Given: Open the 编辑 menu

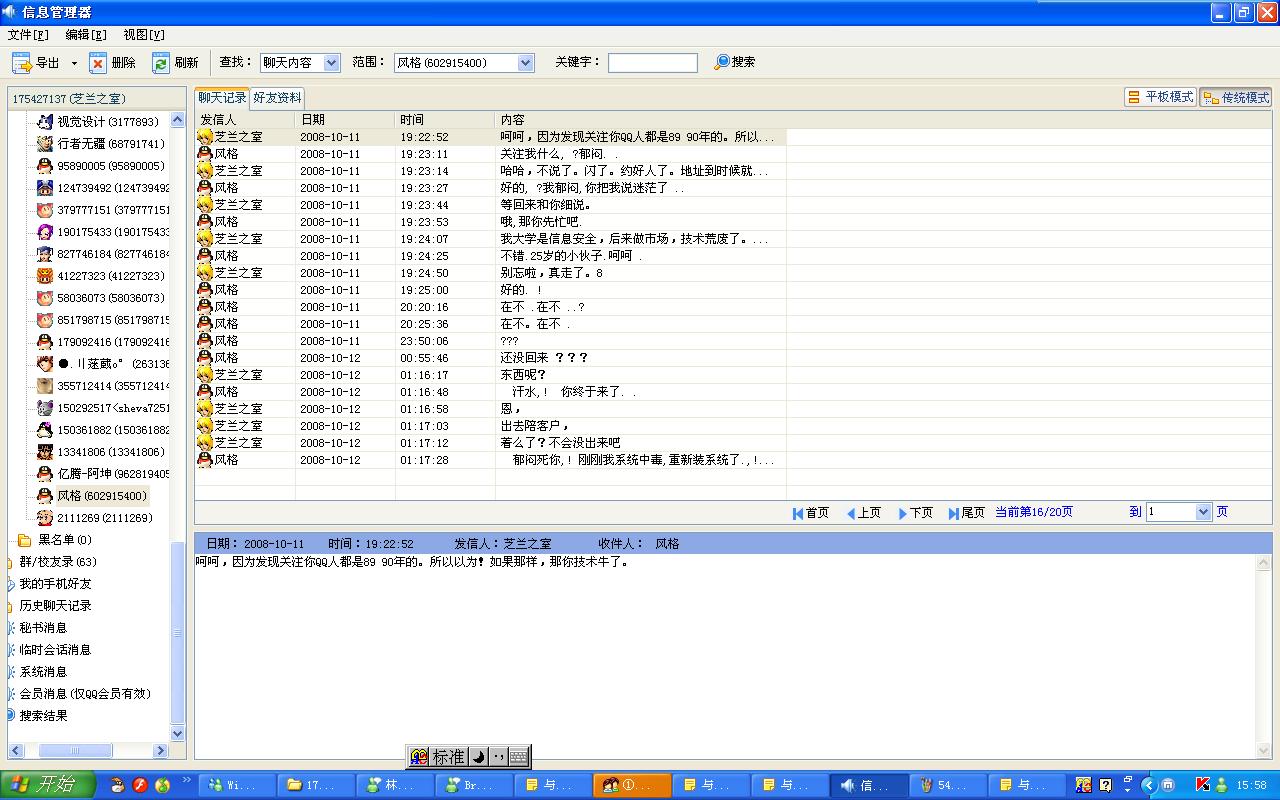Looking at the screenshot, I should click(86, 35).
